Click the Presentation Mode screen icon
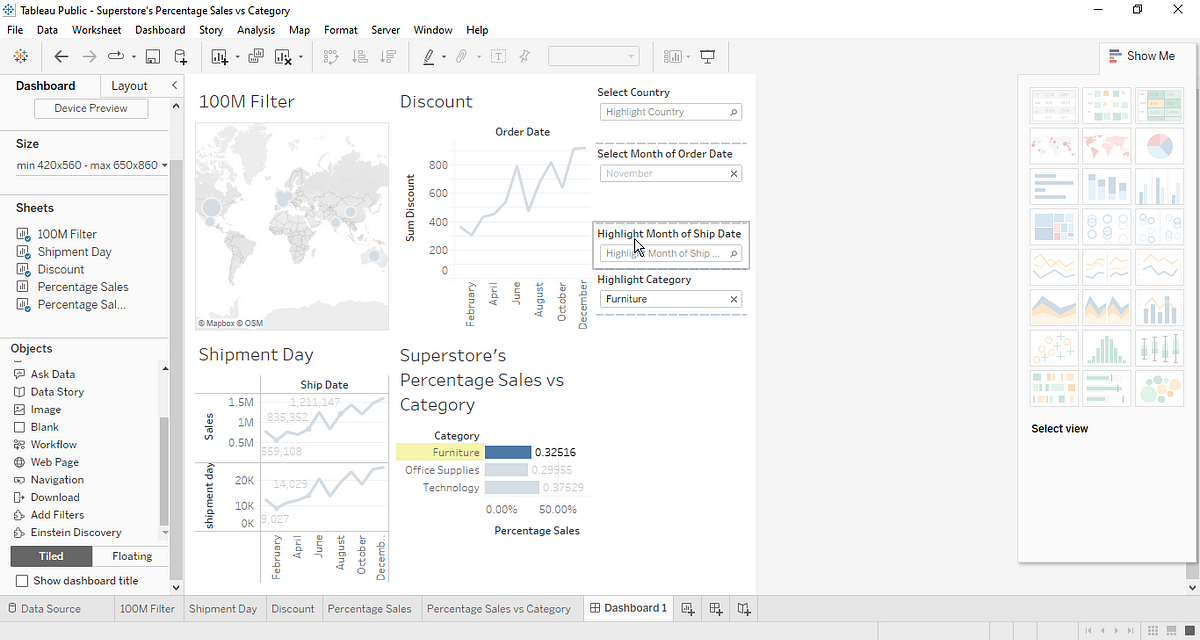The image size is (1200, 640). coord(709,57)
